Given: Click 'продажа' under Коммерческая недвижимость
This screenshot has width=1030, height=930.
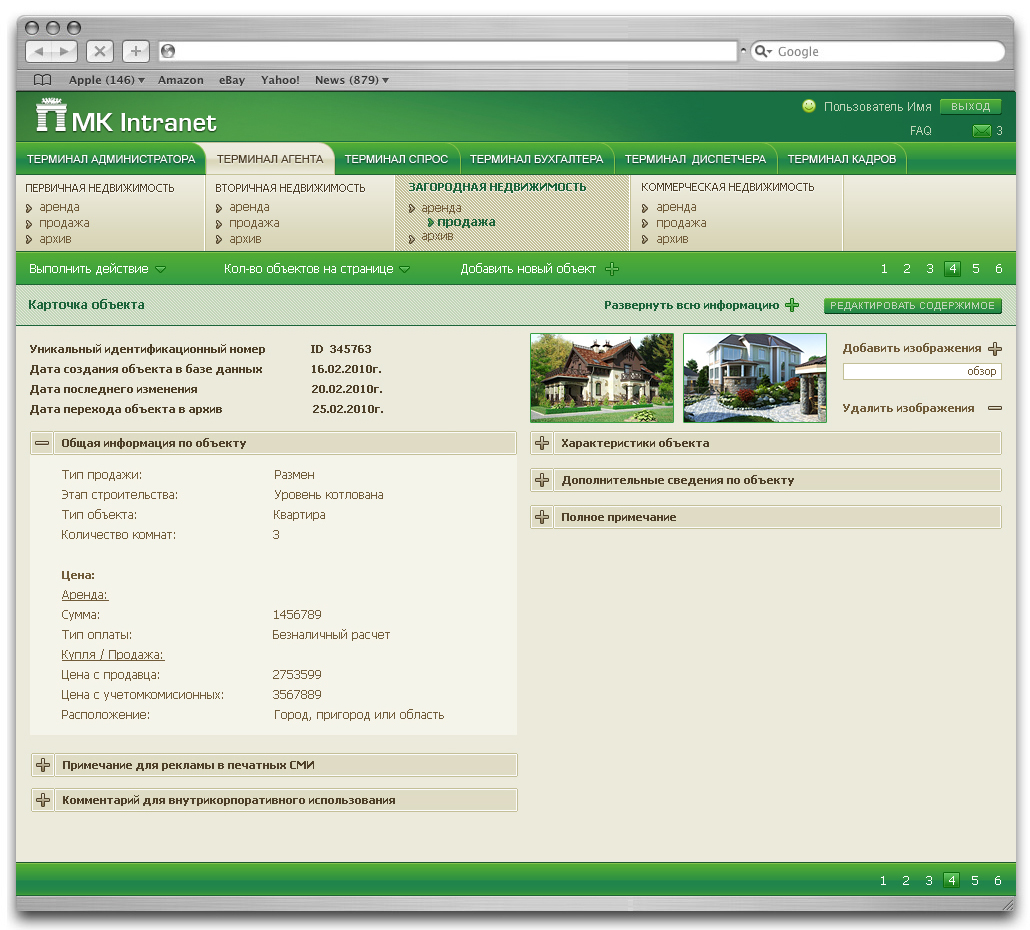Looking at the screenshot, I should tap(680, 223).
